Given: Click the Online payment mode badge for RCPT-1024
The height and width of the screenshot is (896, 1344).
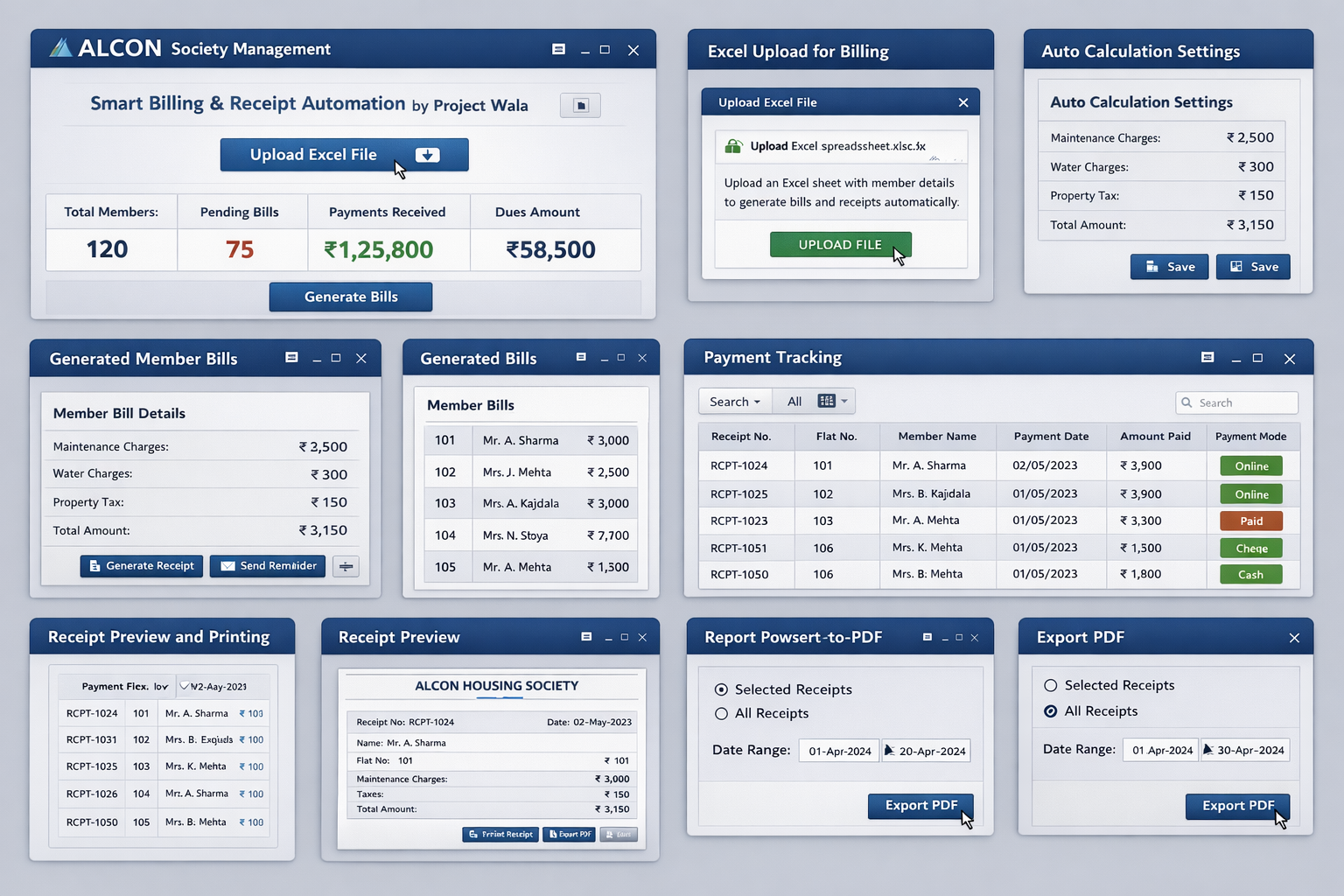Looking at the screenshot, I should coord(1250,465).
